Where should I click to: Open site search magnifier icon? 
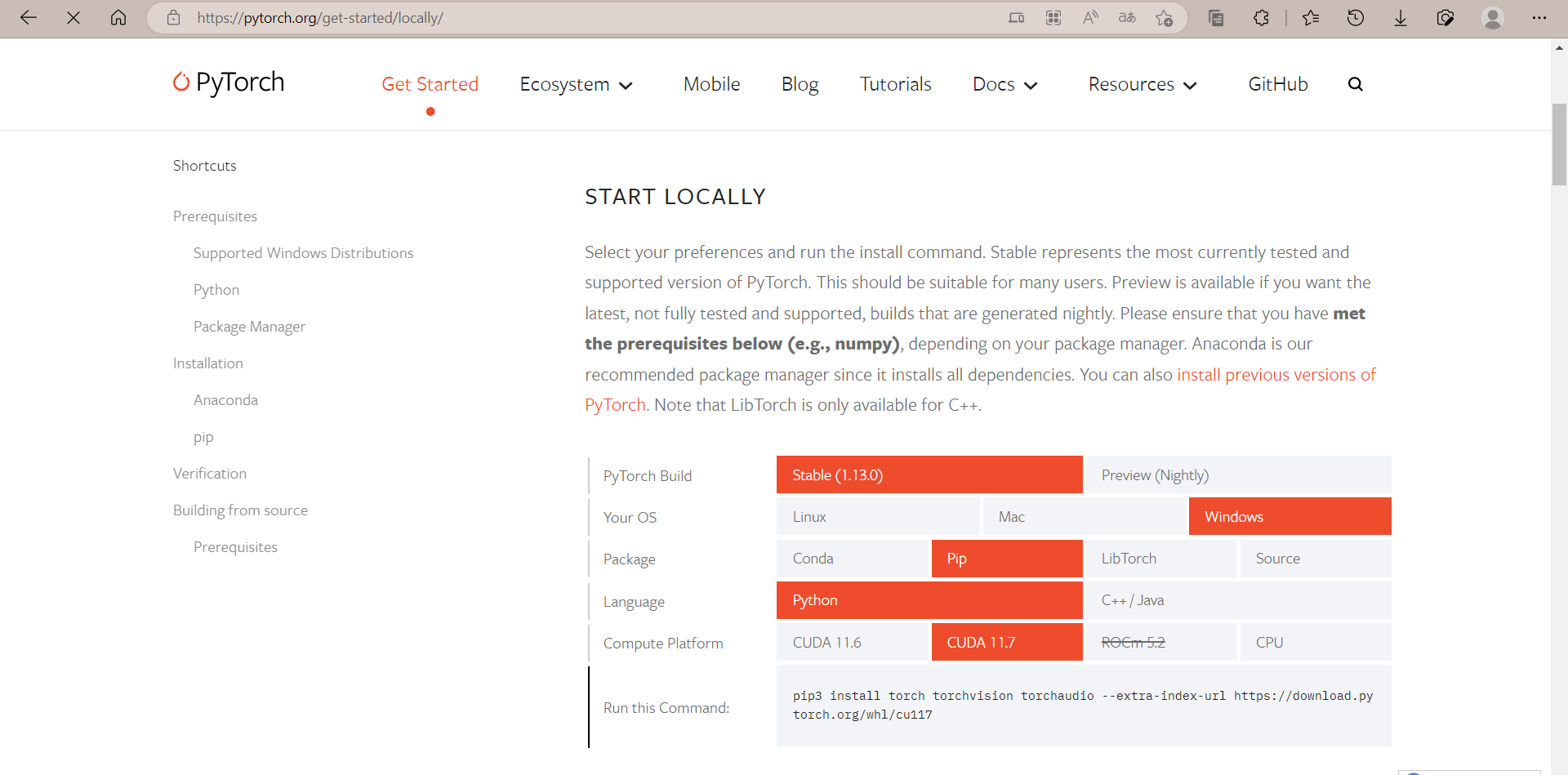point(1356,84)
